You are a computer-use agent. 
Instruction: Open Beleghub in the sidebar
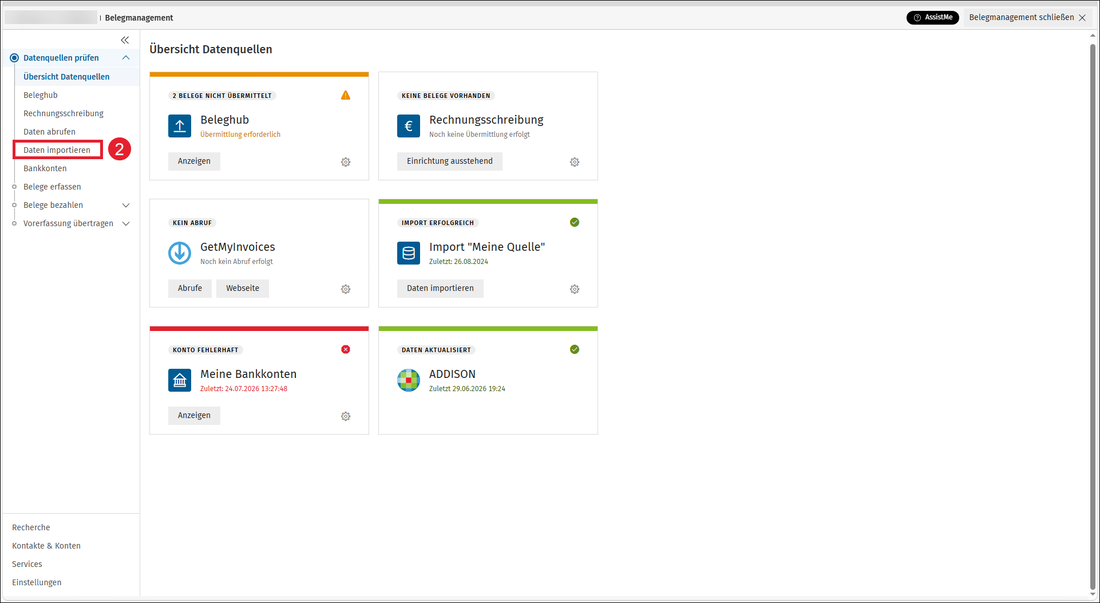click(x=41, y=95)
